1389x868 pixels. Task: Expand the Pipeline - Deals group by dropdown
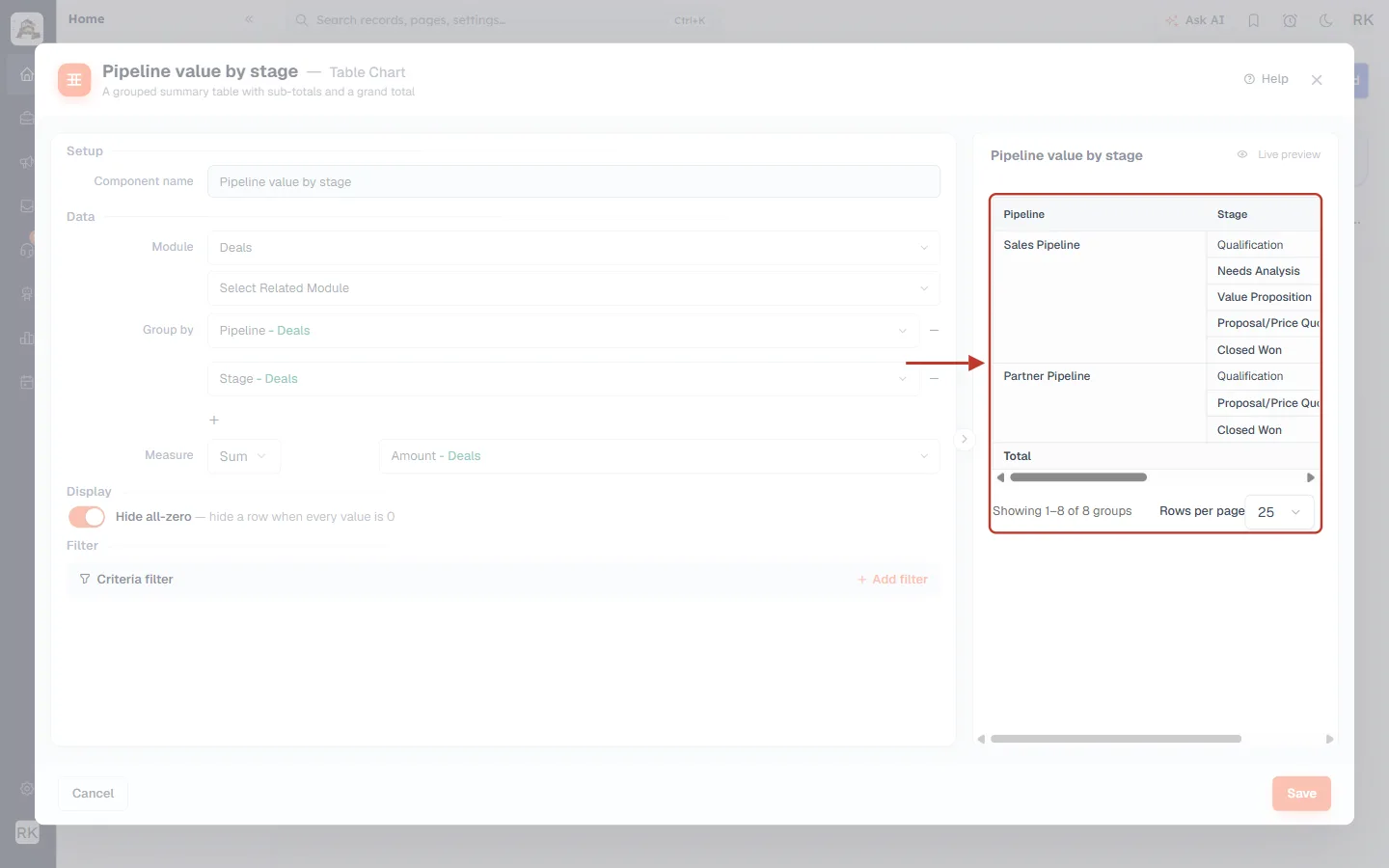(563, 331)
